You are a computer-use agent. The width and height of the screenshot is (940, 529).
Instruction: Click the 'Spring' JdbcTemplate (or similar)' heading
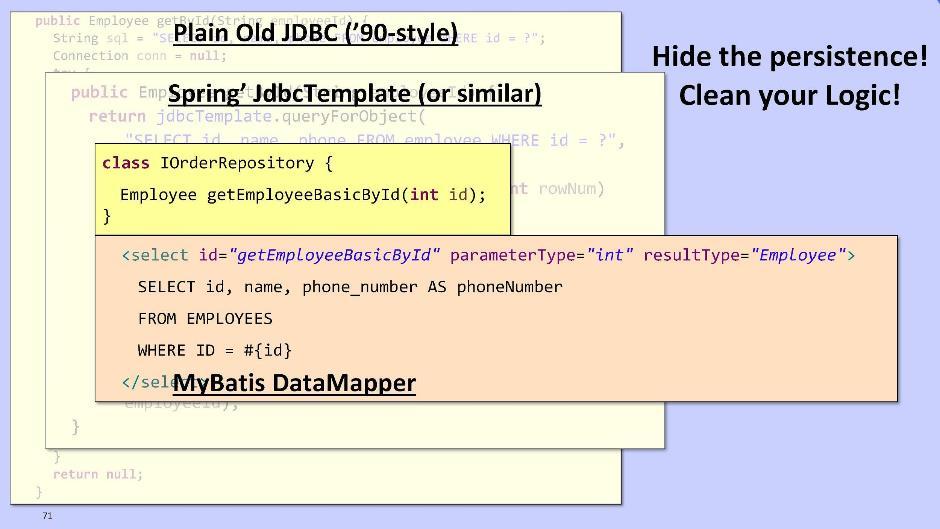pos(354,94)
